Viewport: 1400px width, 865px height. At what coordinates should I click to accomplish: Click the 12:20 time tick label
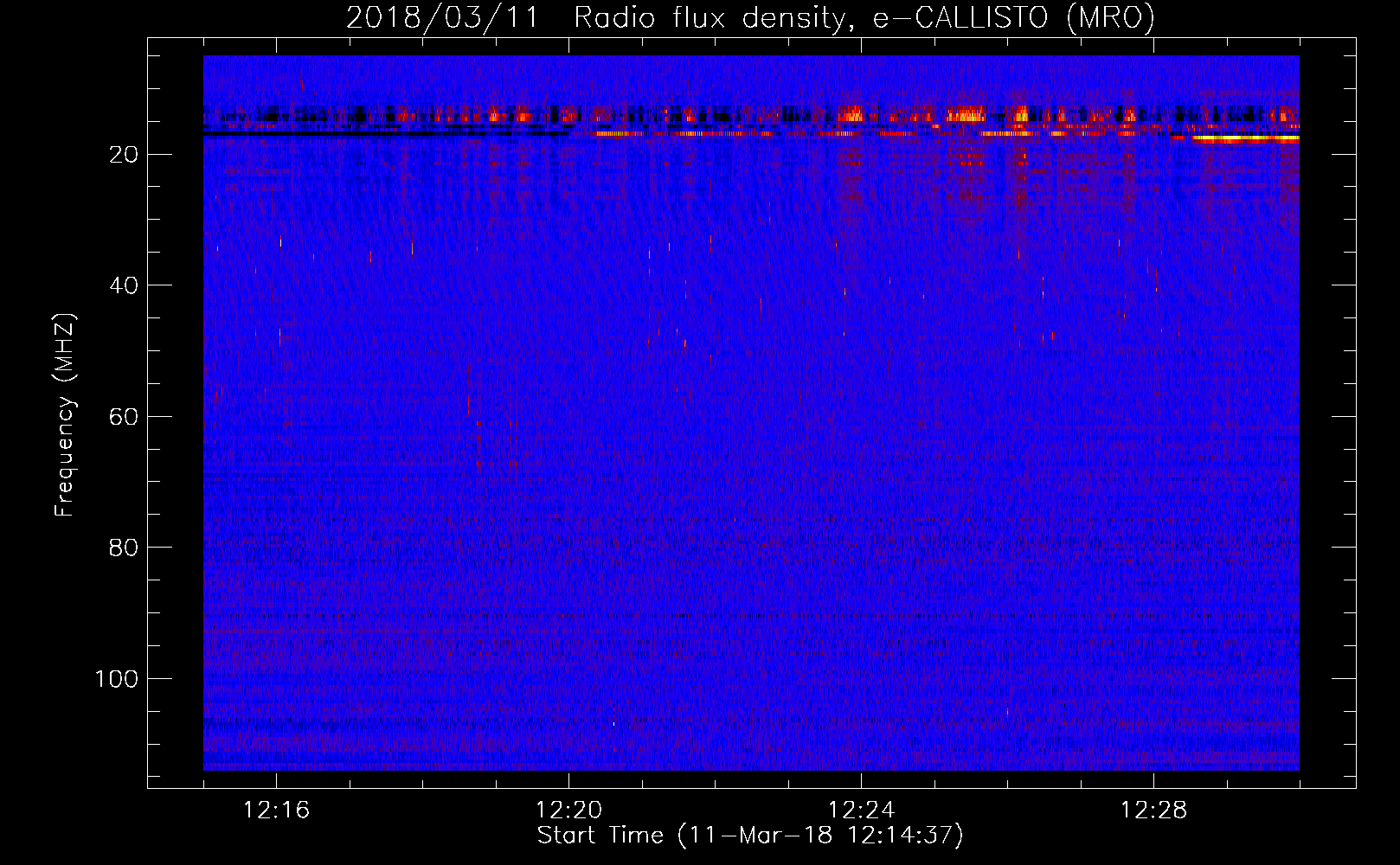[x=568, y=811]
